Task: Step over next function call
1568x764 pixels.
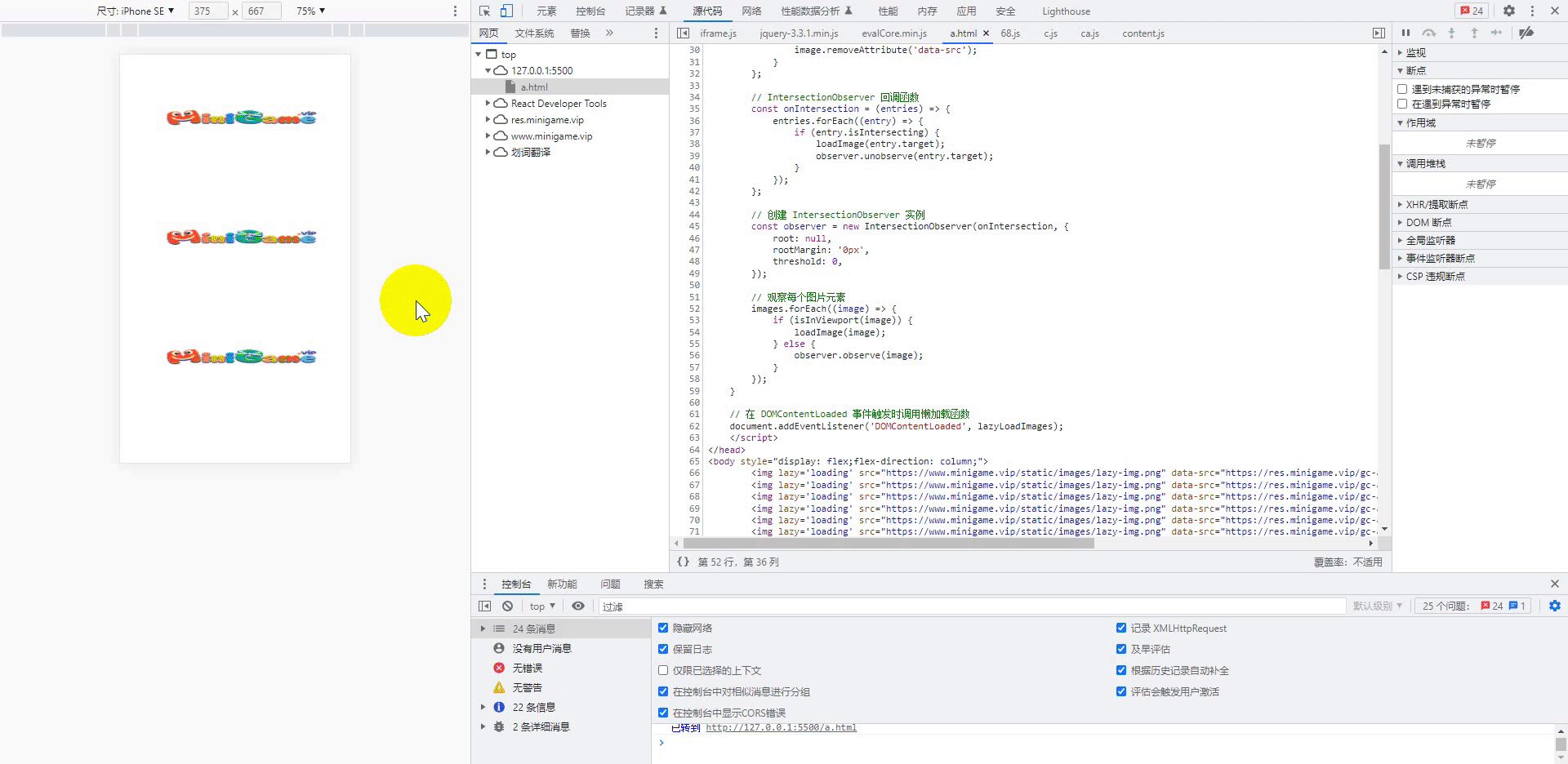Action: tap(1428, 33)
